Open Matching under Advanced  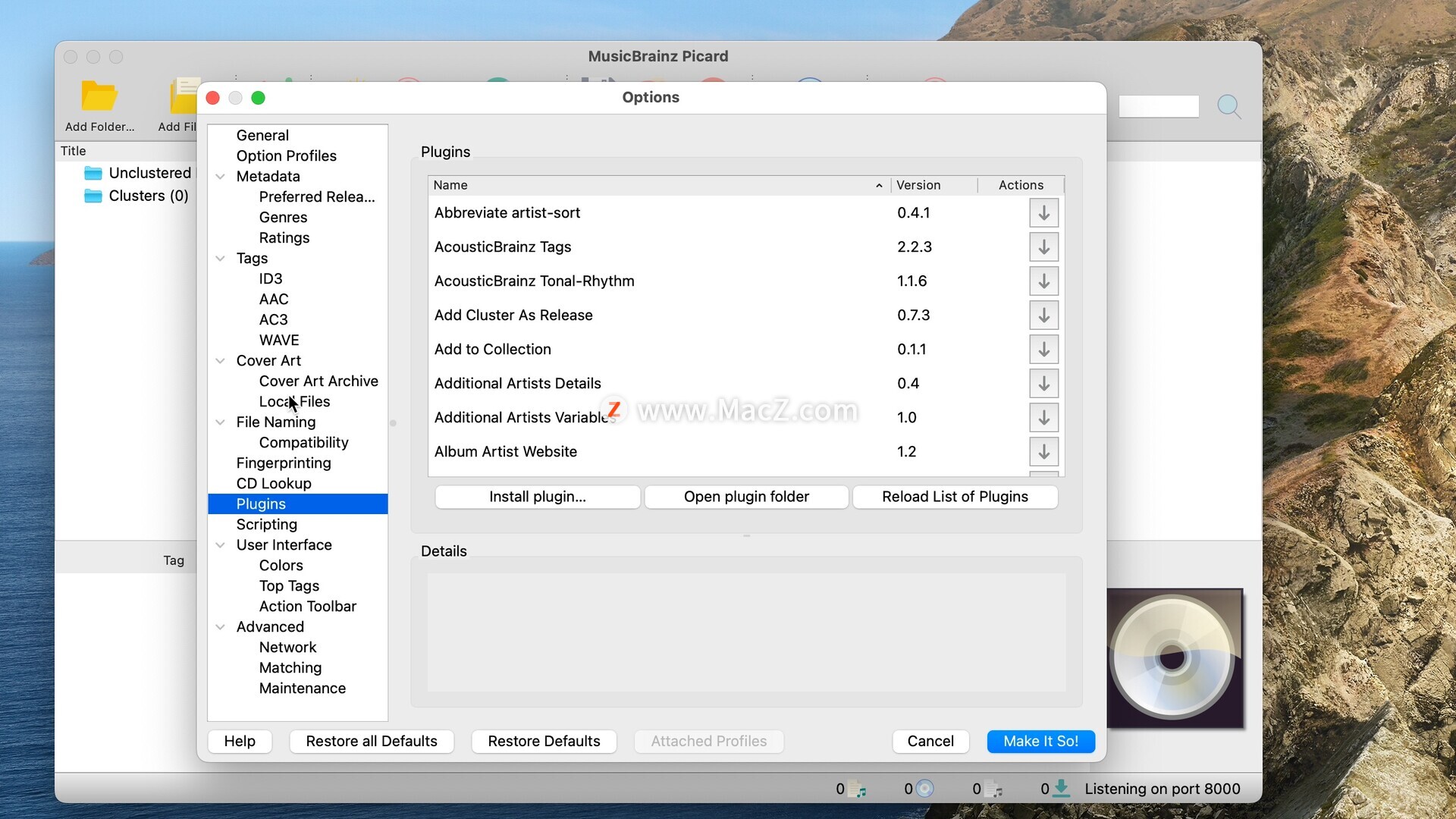(x=290, y=668)
